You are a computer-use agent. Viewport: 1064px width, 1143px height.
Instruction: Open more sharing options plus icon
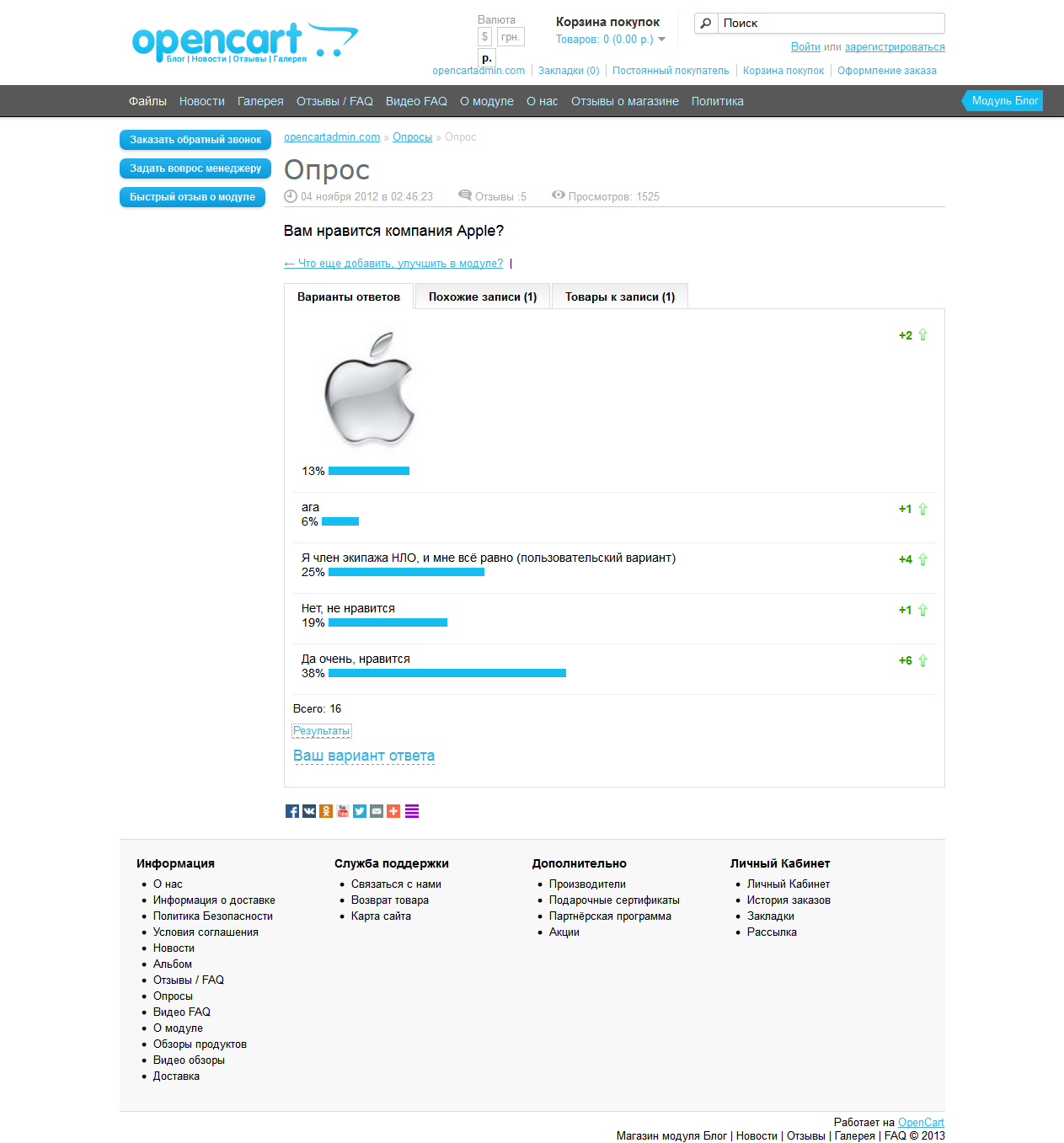[x=393, y=811]
